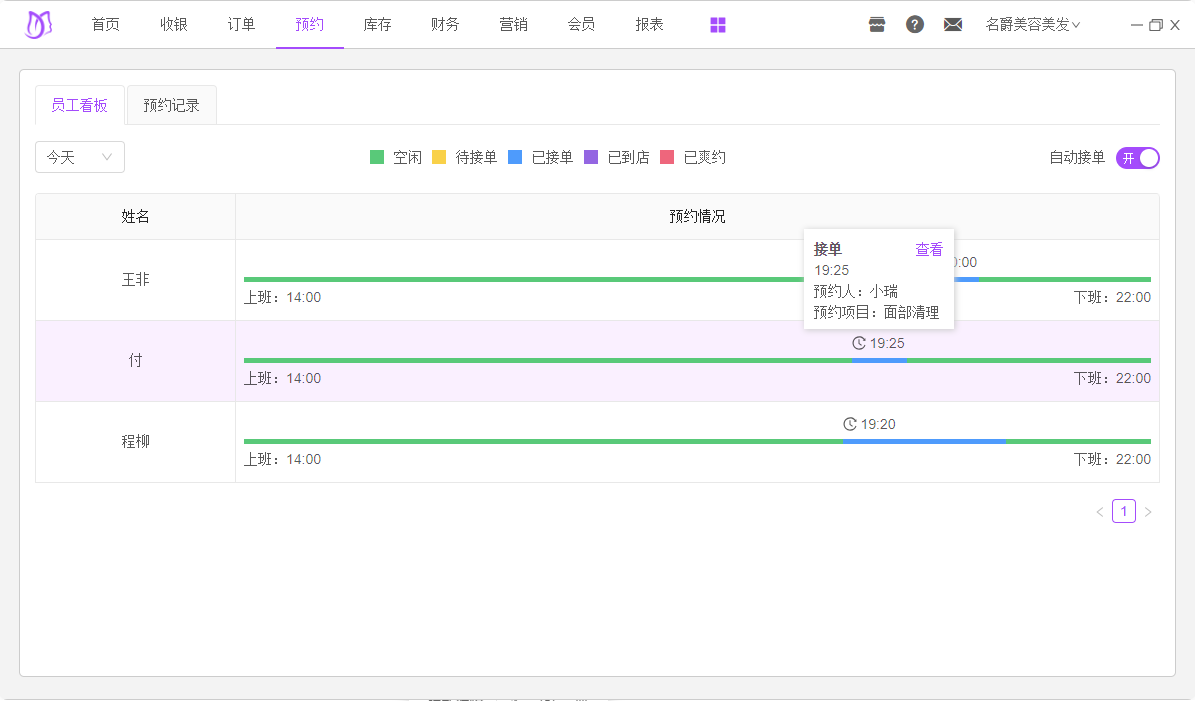The image size is (1195, 701).
Task: Open the 今天 date dropdown
Action: 80,158
